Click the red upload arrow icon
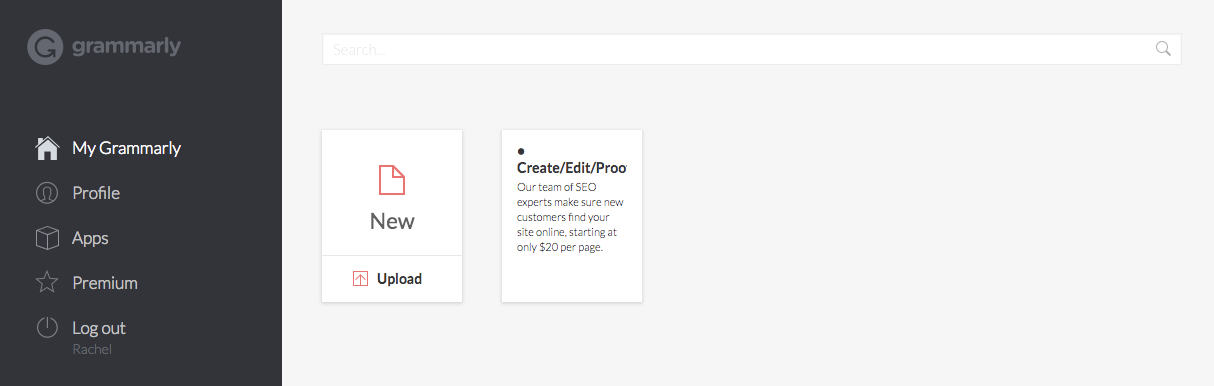The image size is (1214, 386). pyautogui.click(x=361, y=279)
